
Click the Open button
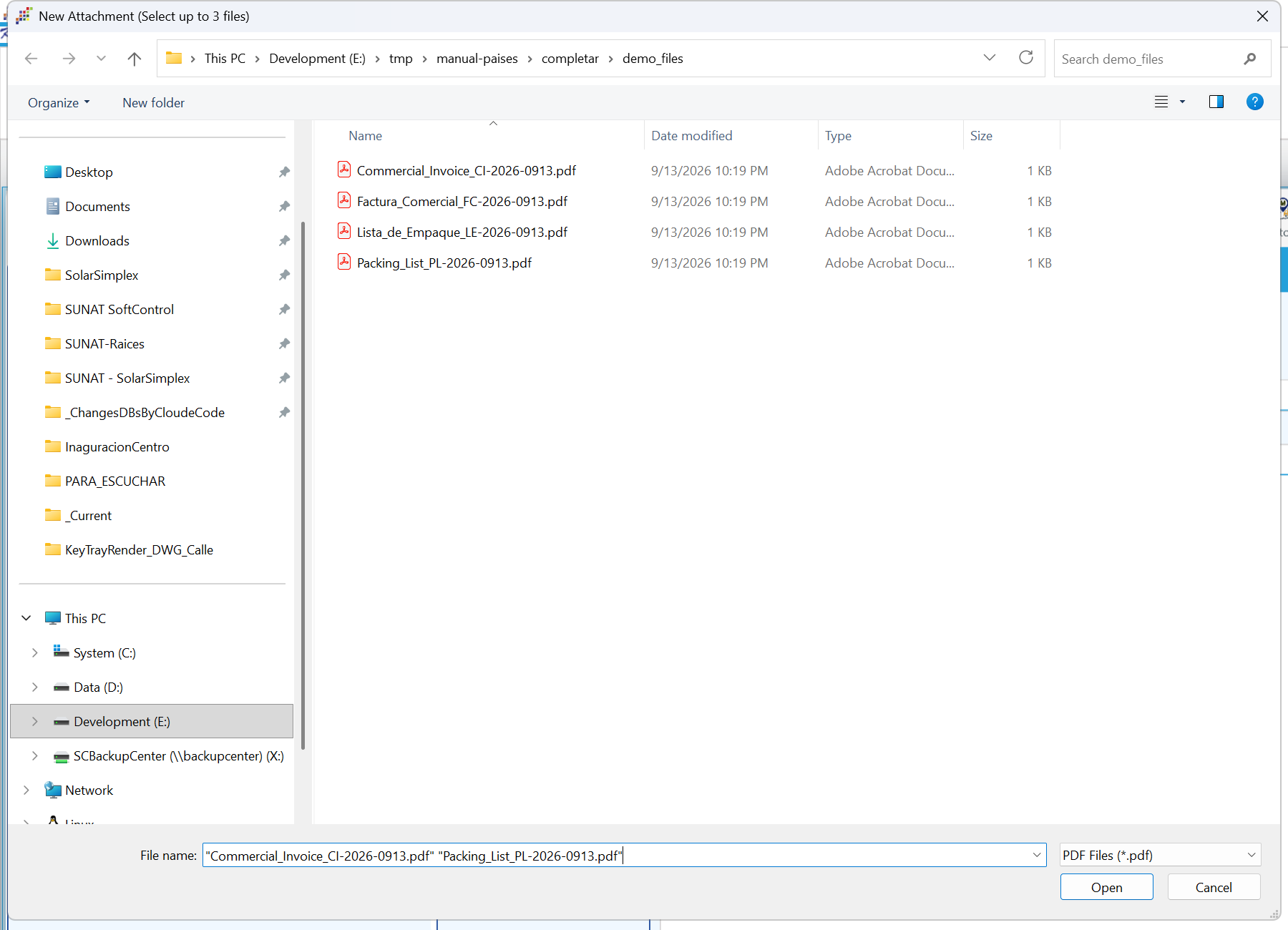pyautogui.click(x=1106, y=887)
